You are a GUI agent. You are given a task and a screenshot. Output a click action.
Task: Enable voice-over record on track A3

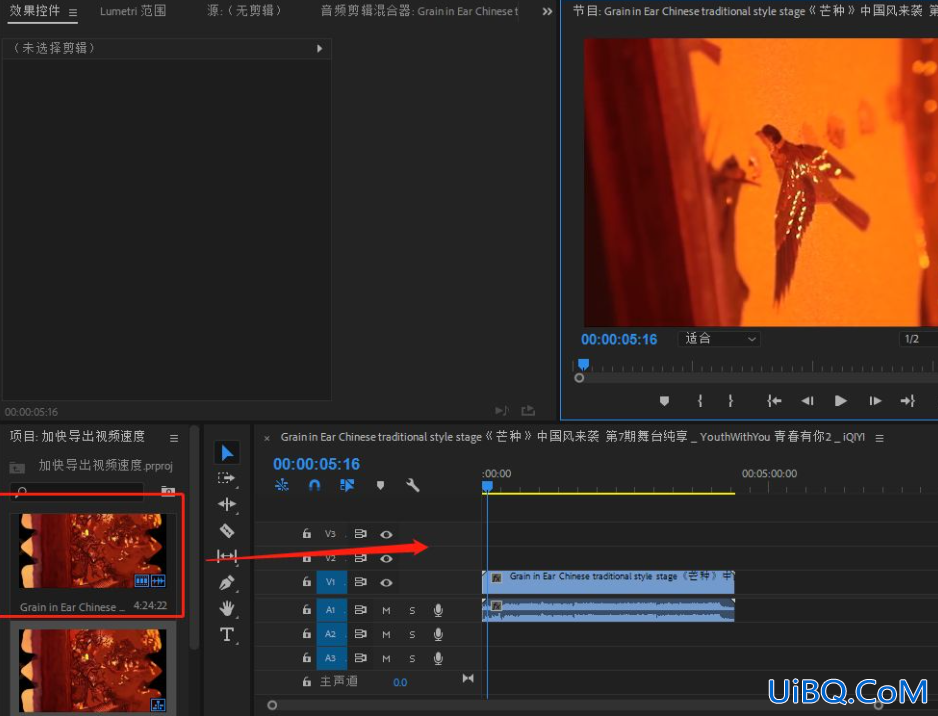[438, 659]
